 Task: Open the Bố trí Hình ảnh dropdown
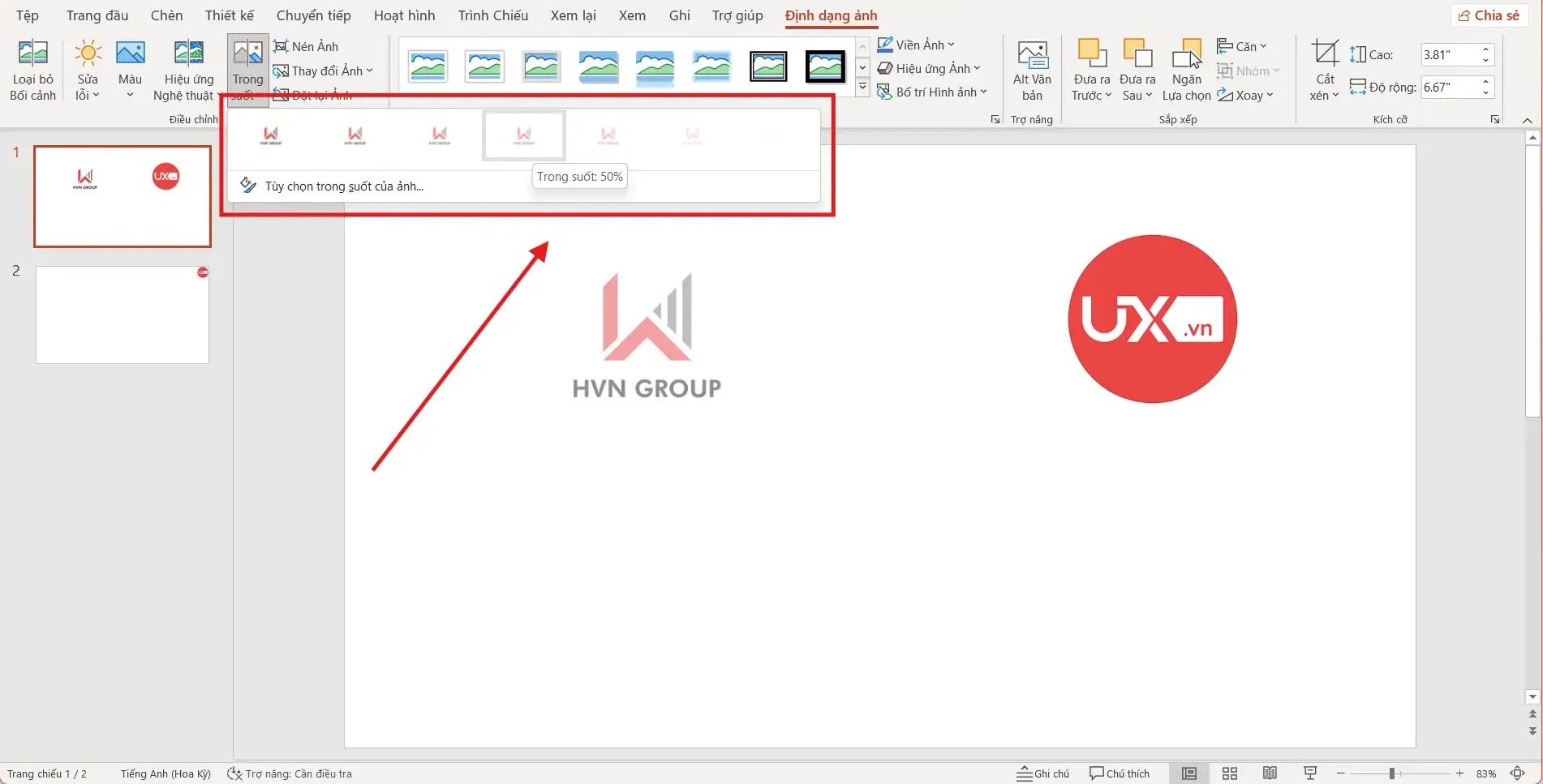(932, 92)
